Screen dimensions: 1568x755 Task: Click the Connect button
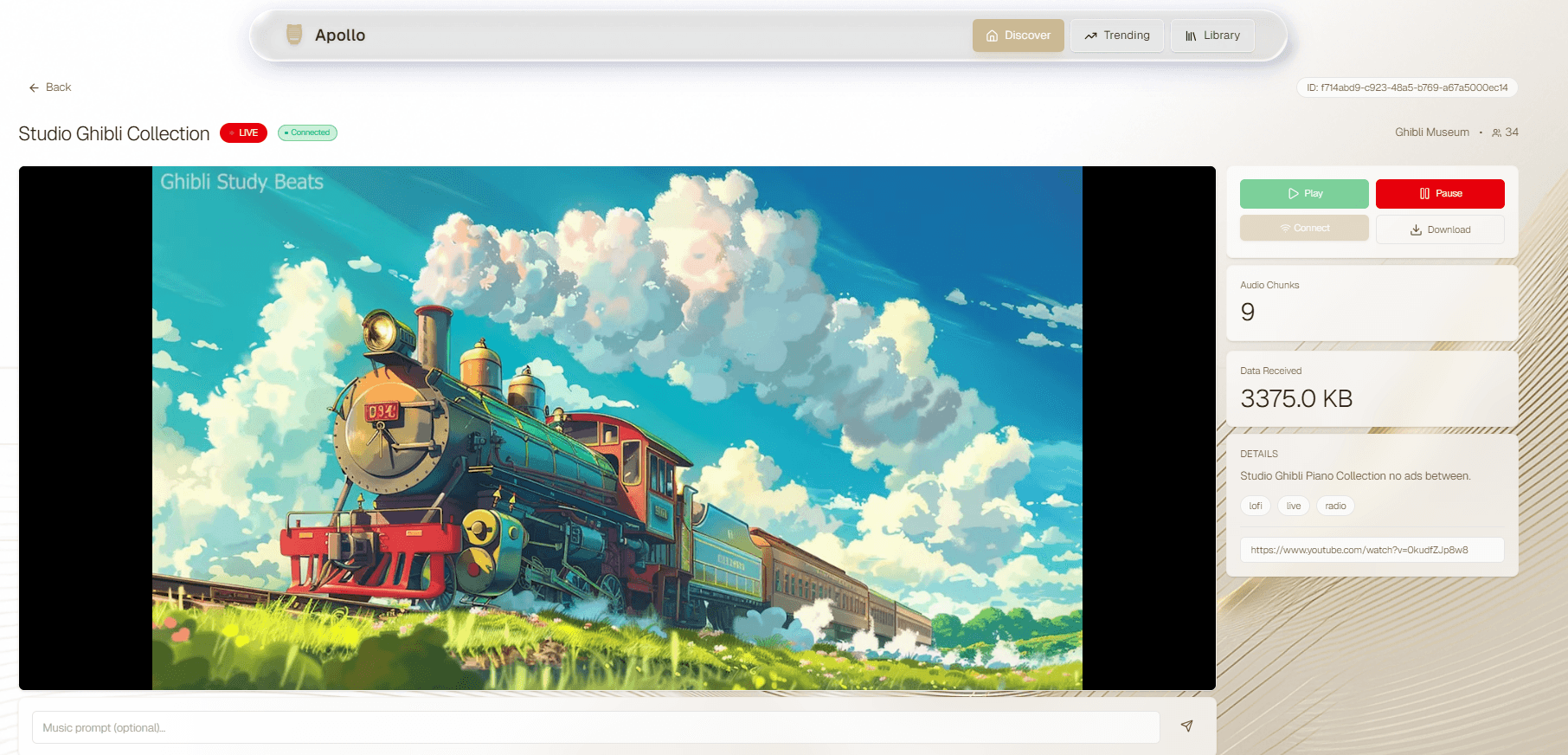(1304, 229)
